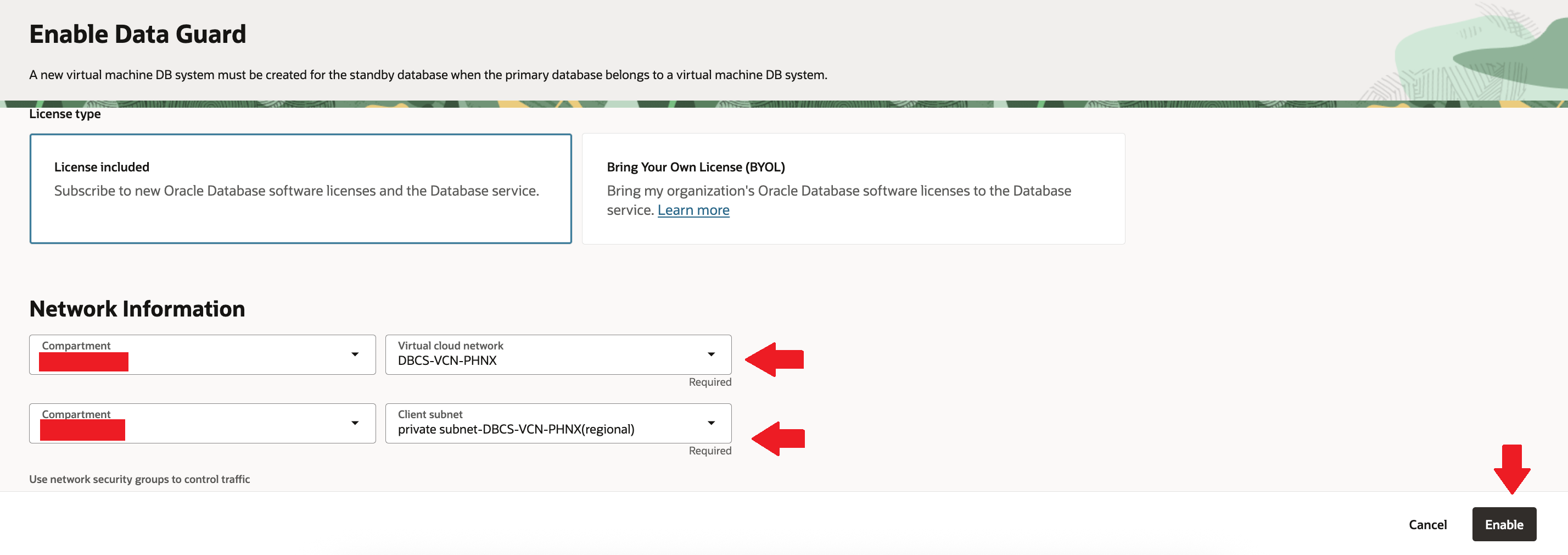Image resolution: width=1568 pixels, height=555 pixels.
Task: Click caret arrow of the lower Compartment field
Action: pyautogui.click(x=354, y=424)
